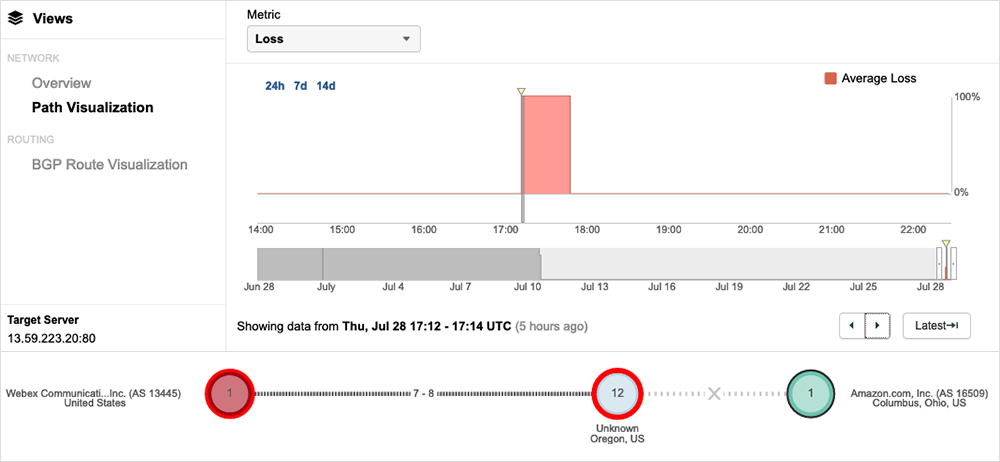Set time range to 7d
This screenshot has height=462, width=1000.
300,86
